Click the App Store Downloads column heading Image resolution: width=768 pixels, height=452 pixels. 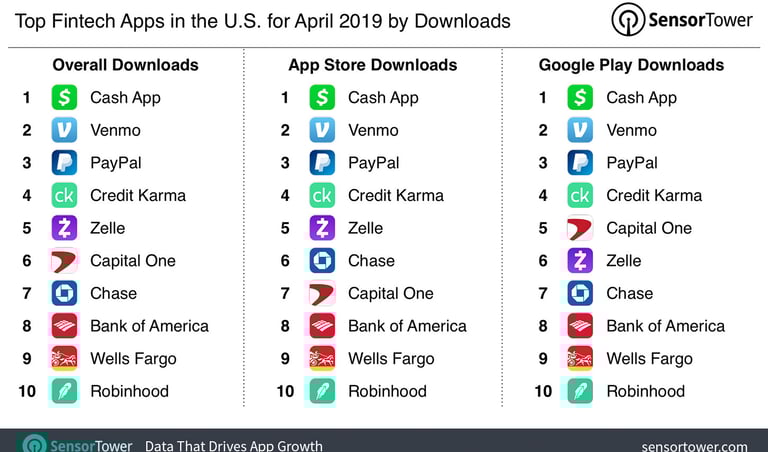click(373, 65)
